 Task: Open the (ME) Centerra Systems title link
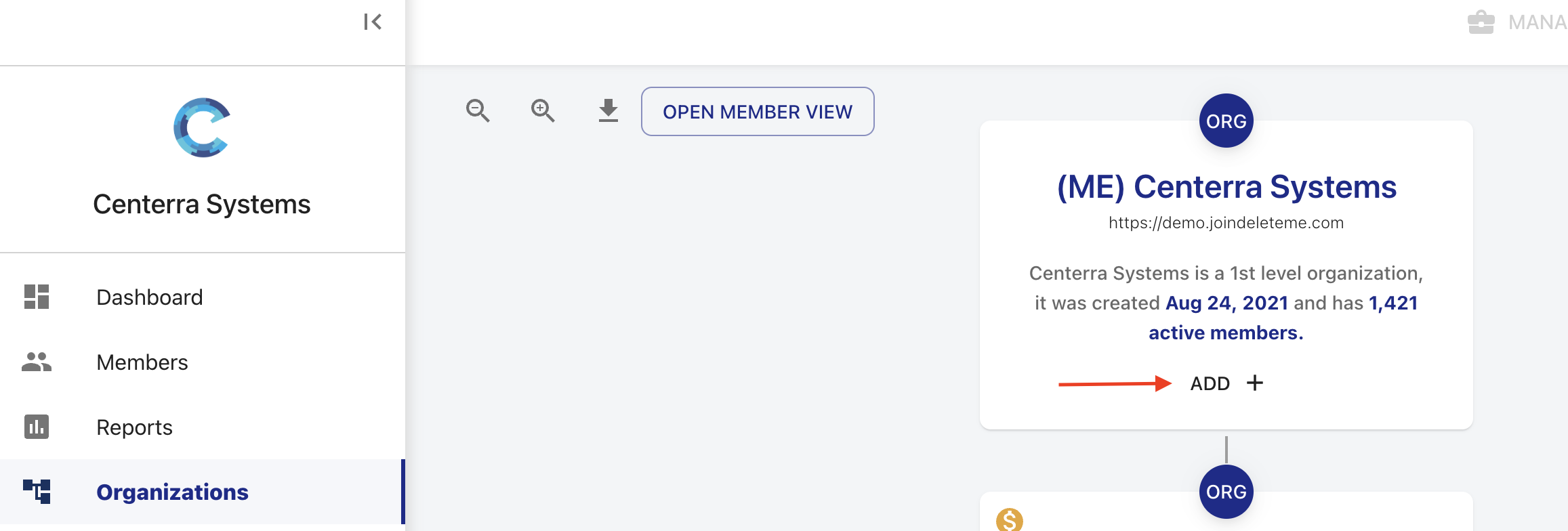[1226, 187]
